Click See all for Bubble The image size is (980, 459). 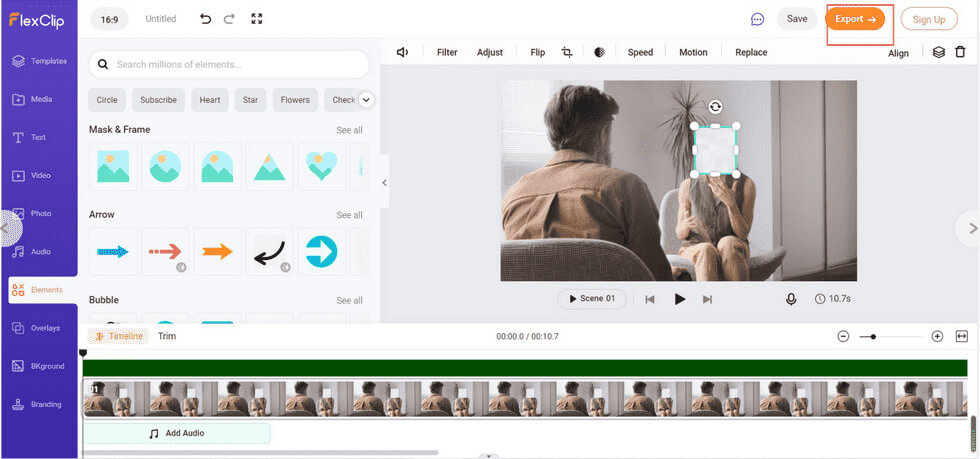349,301
